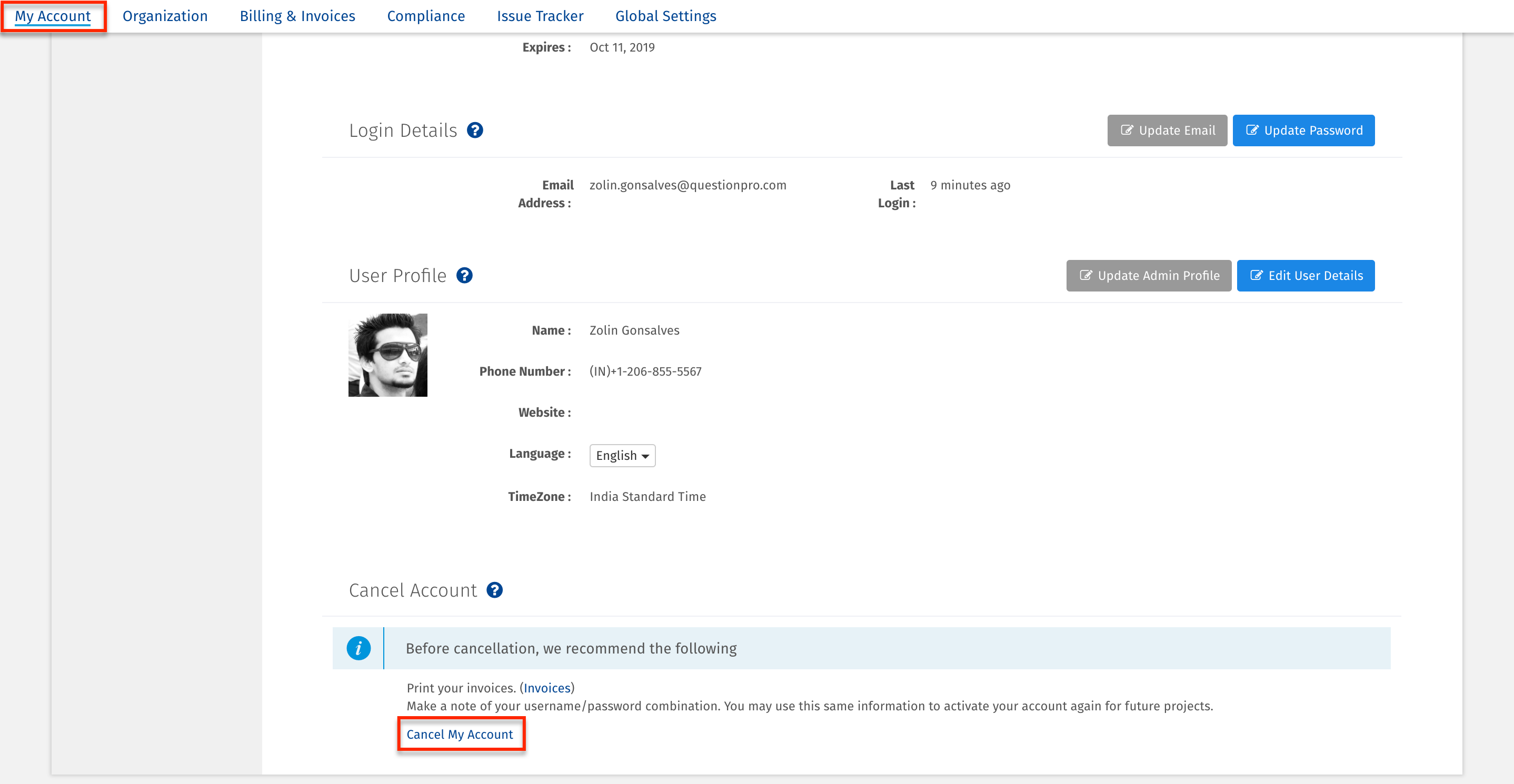Click the Cancel My Account link
This screenshot has width=1514, height=784.
coord(459,734)
